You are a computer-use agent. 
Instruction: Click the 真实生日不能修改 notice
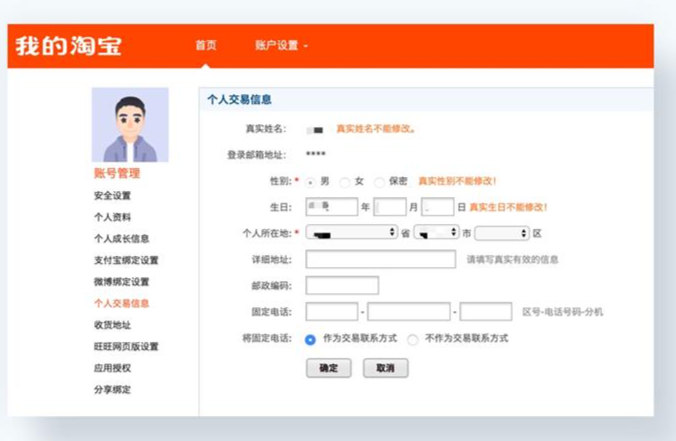pyautogui.click(x=508, y=207)
